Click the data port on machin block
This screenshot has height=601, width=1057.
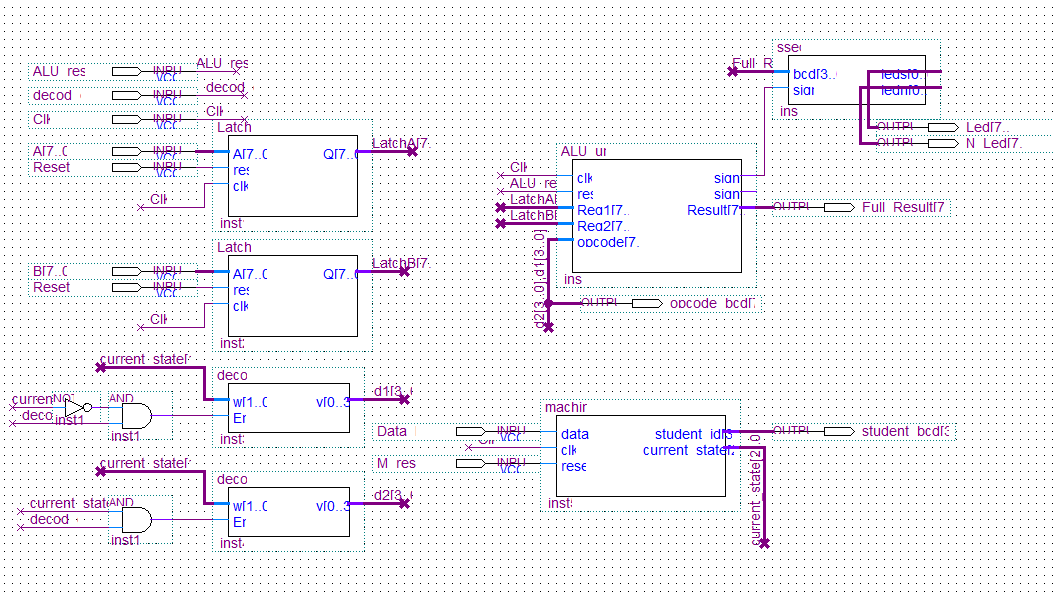click(575, 435)
